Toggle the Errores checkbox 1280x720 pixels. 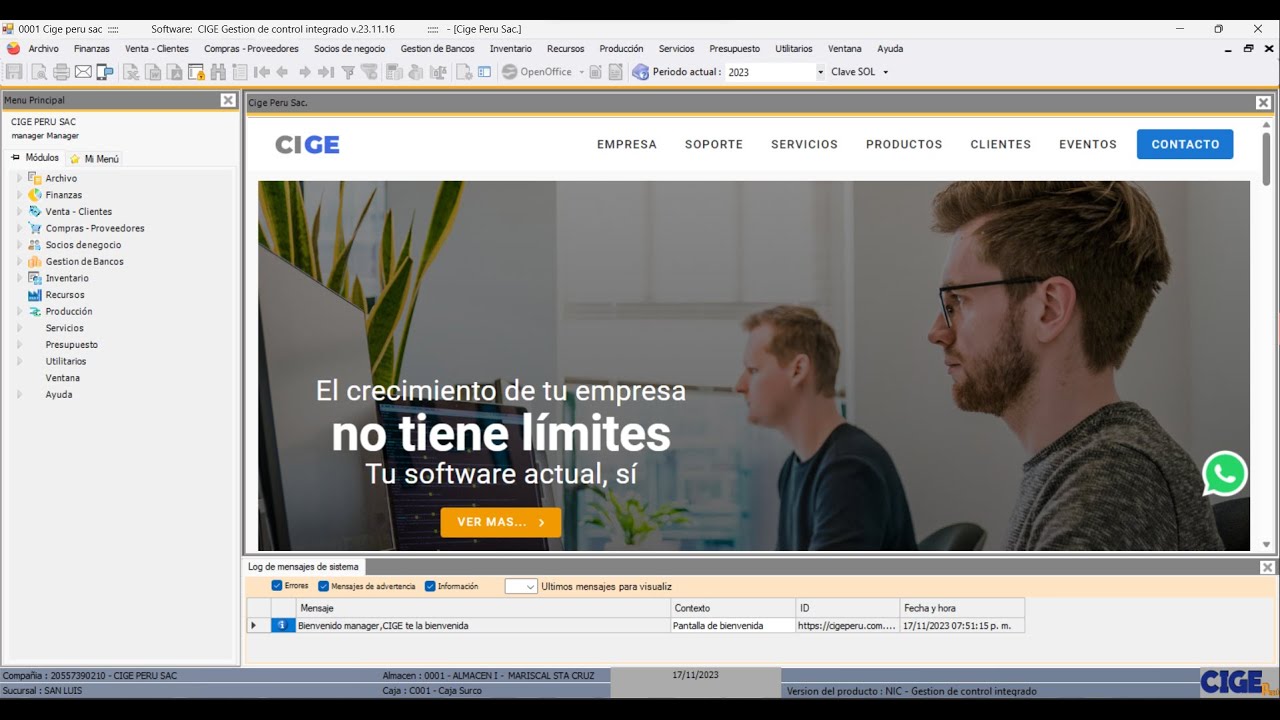(277, 586)
